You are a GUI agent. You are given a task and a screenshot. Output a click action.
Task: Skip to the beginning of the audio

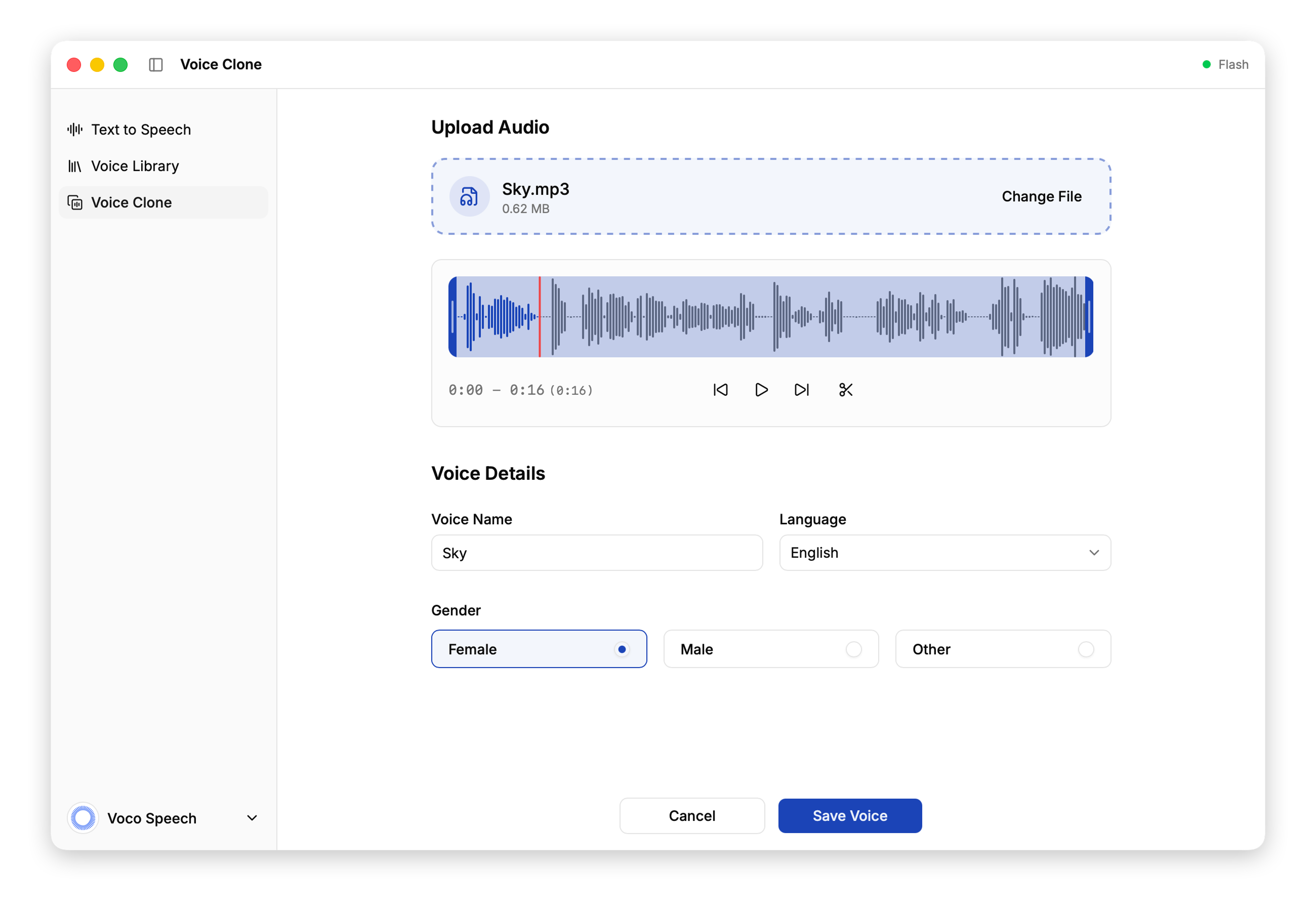click(x=720, y=390)
